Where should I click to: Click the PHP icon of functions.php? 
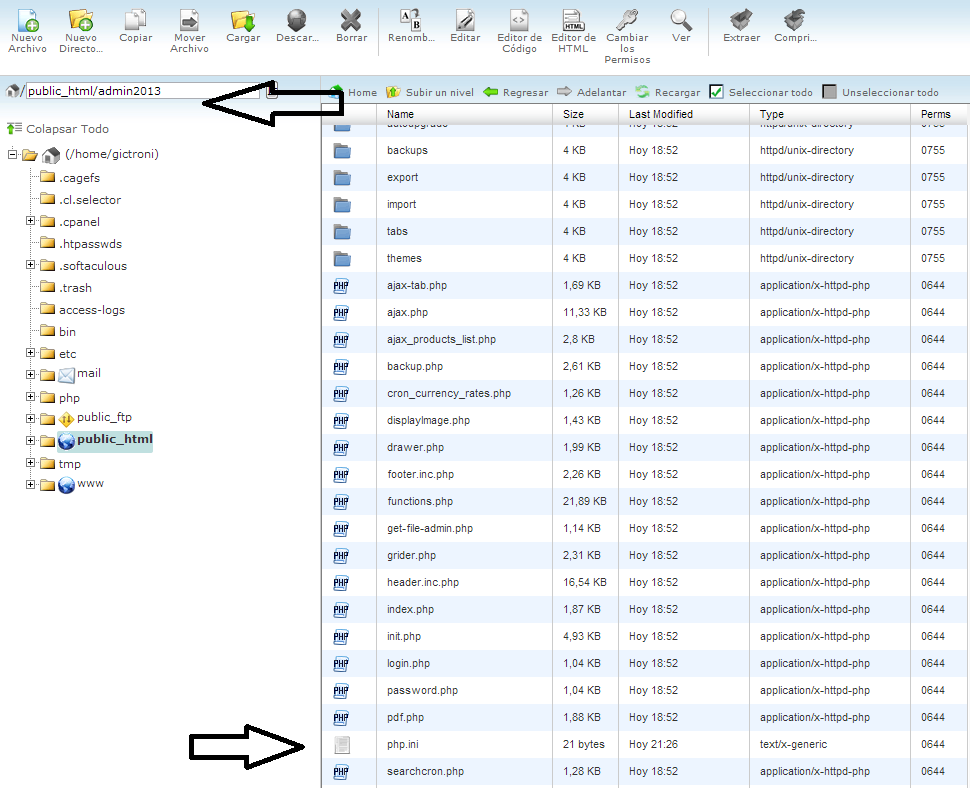[x=341, y=502]
